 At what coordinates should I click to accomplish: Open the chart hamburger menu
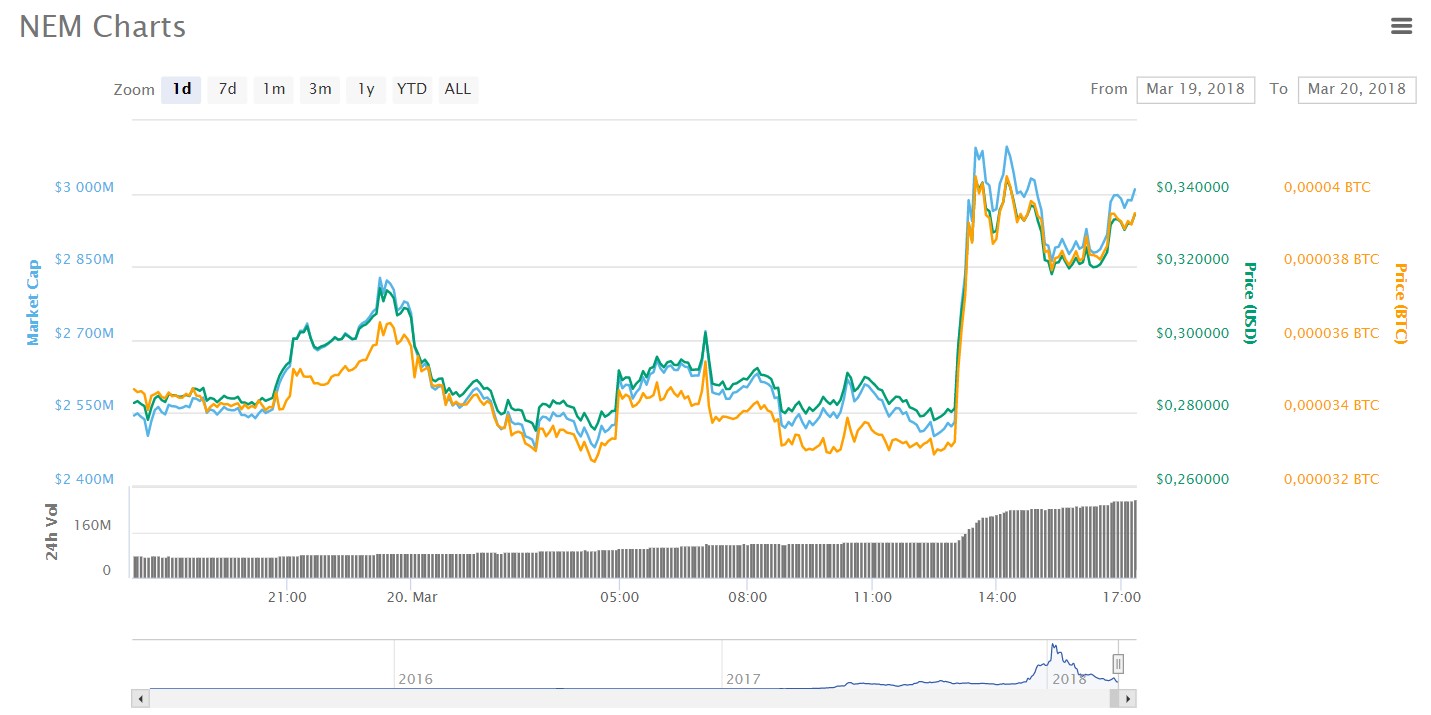pos(1401,27)
